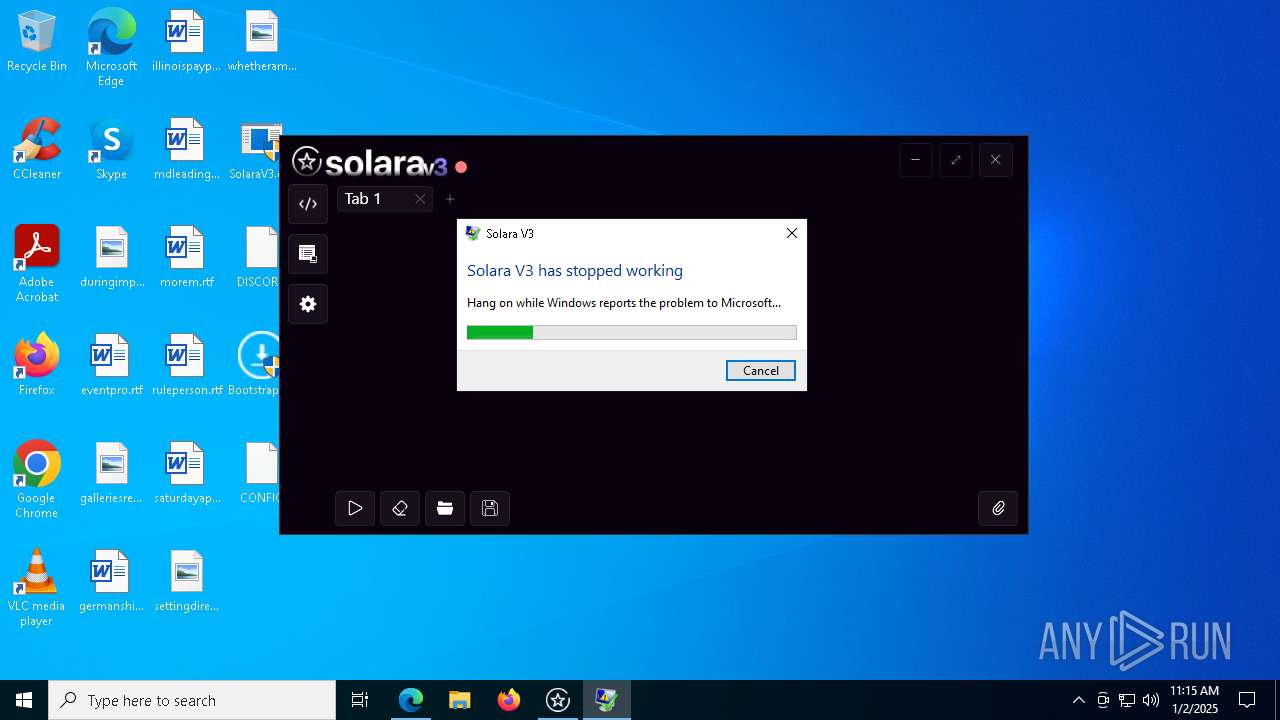
Task: Click the Execute play button in Solara
Action: click(x=355, y=509)
